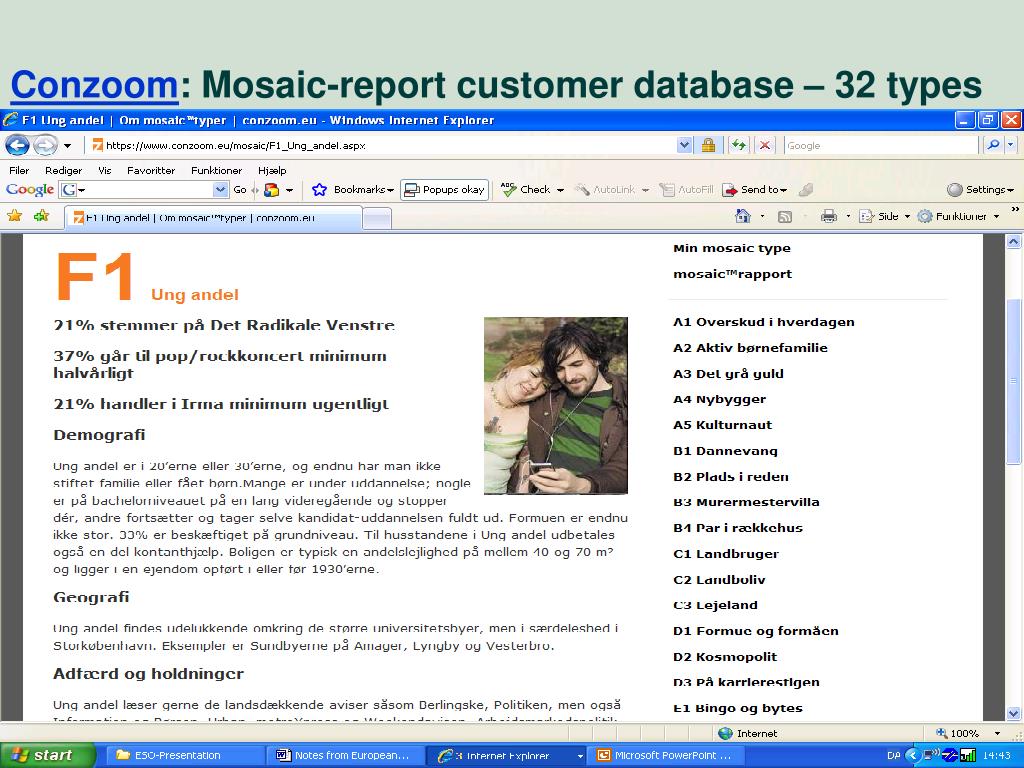Open the A1 Overskud i hverdagen link
Image resolution: width=1024 pixels, height=768 pixels.
click(x=763, y=322)
